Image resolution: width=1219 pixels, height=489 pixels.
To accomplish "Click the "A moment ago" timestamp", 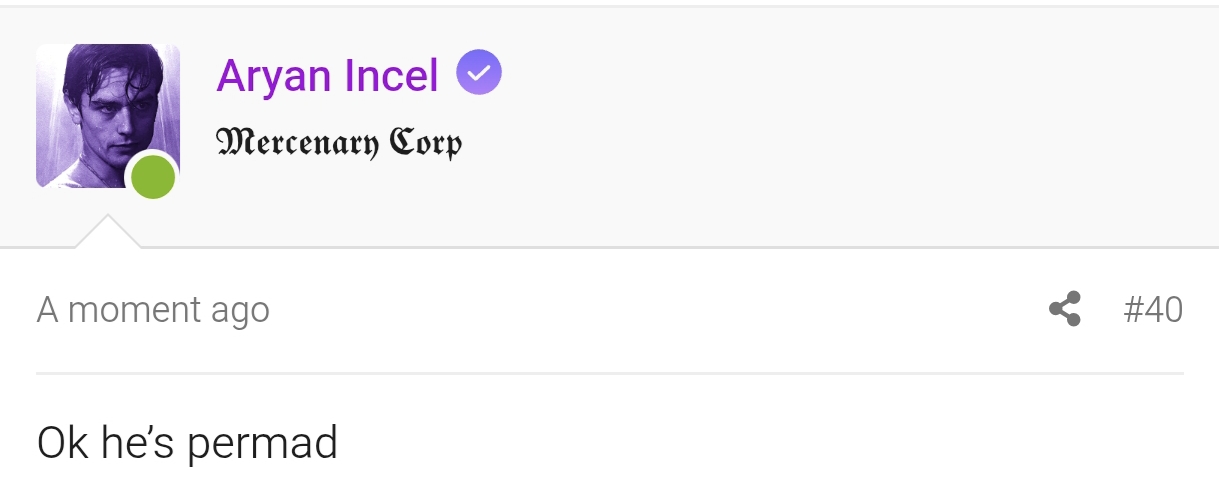I will click(x=153, y=310).
